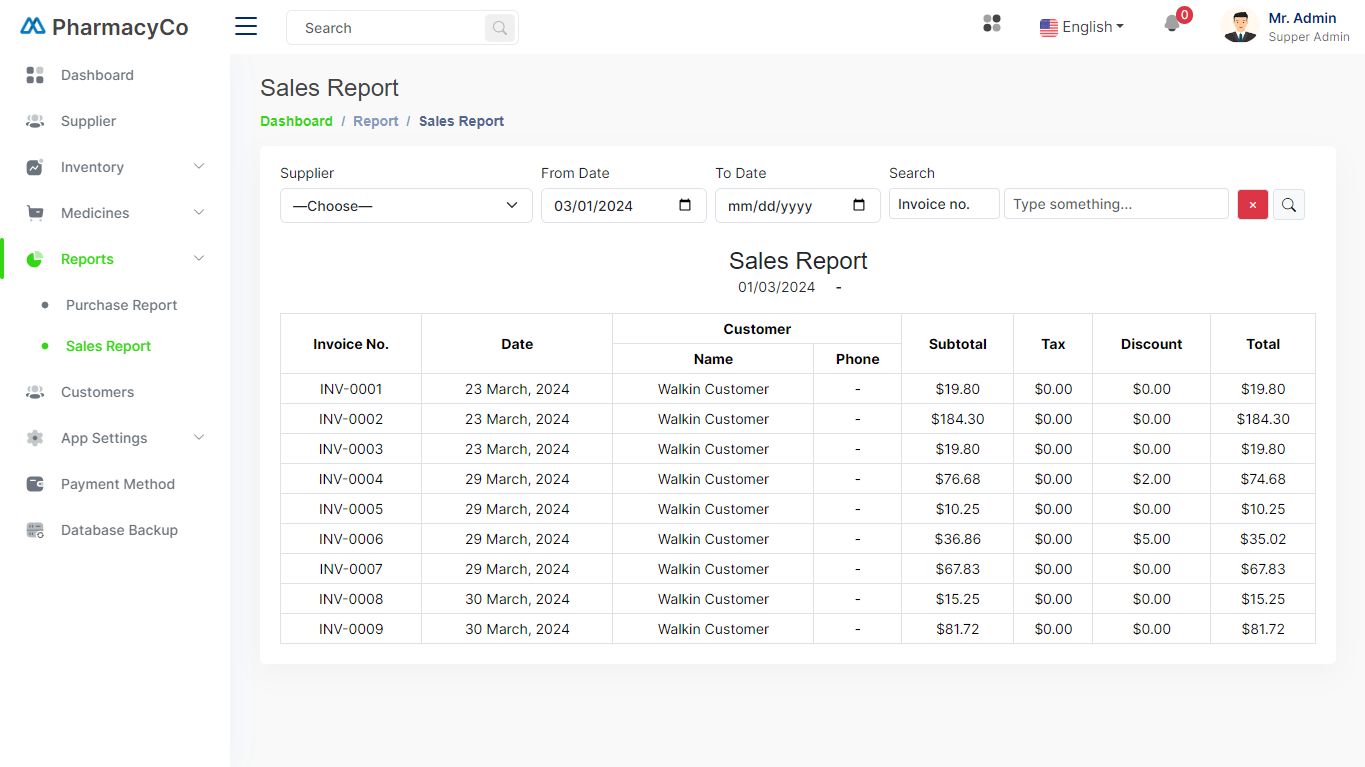The image size is (1365, 767).
Task: Open the English language dropdown
Action: (x=1081, y=27)
